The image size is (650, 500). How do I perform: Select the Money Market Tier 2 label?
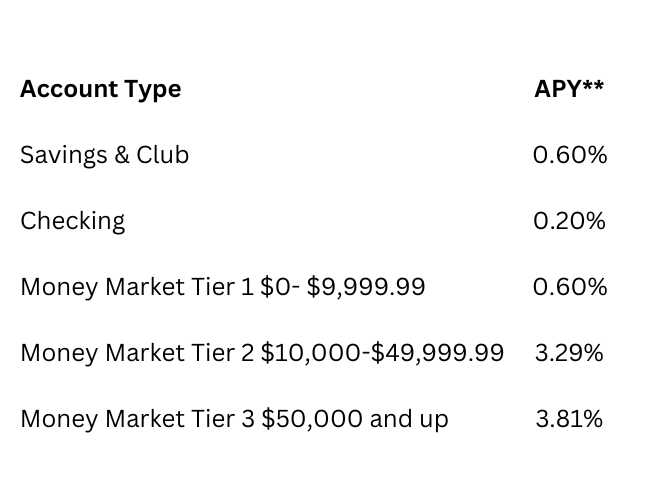[137, 353]
